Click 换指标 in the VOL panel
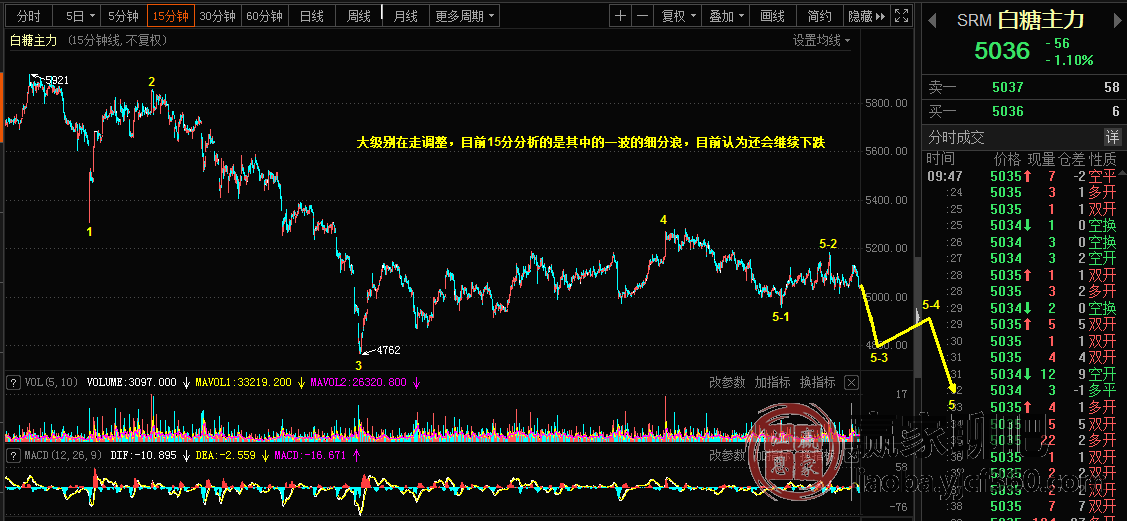The width and height of the screenshot is (1127, 521). 817,382
